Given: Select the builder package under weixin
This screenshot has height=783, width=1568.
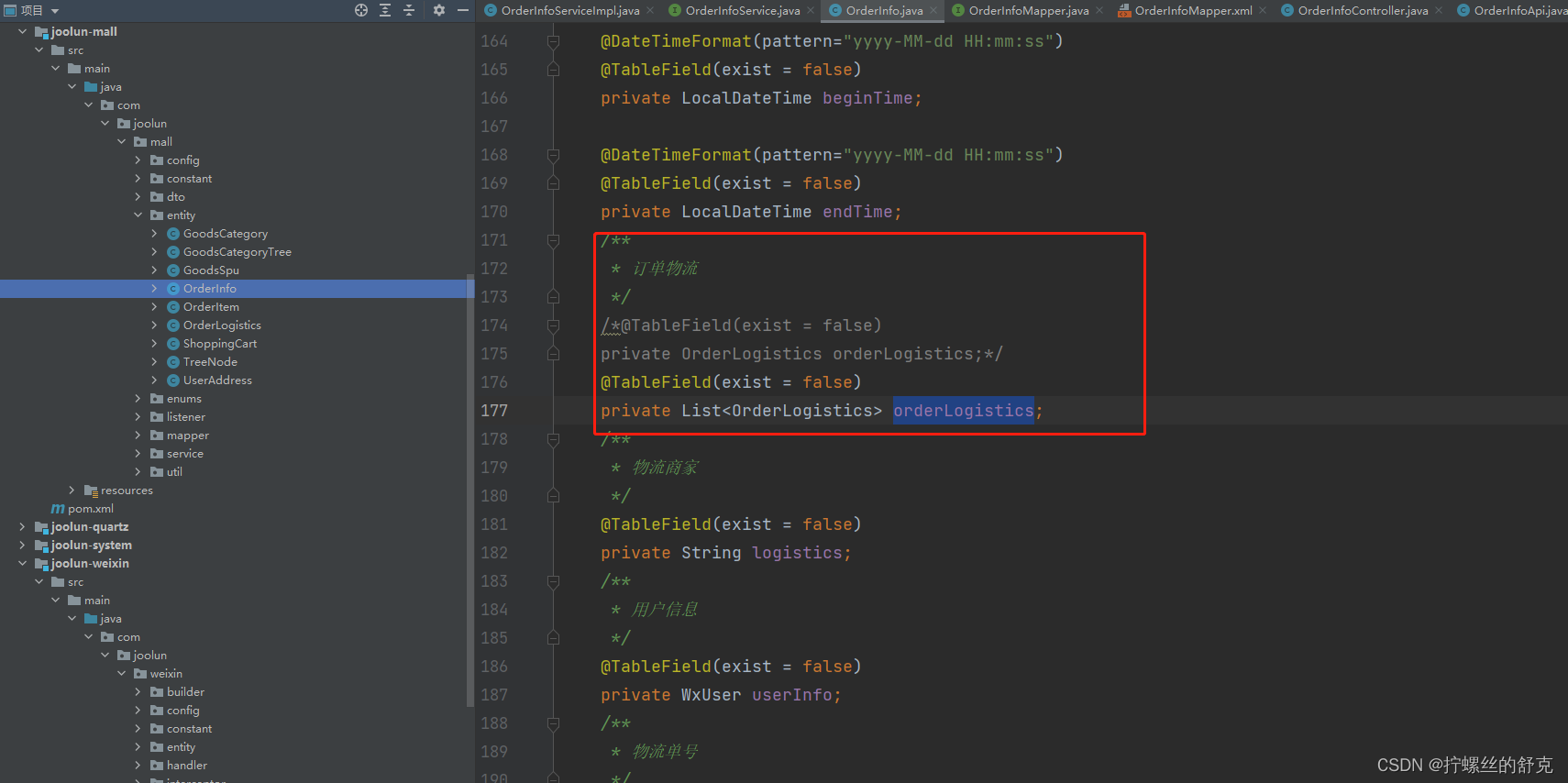Looking at the screenshot, I should point(185,692).
